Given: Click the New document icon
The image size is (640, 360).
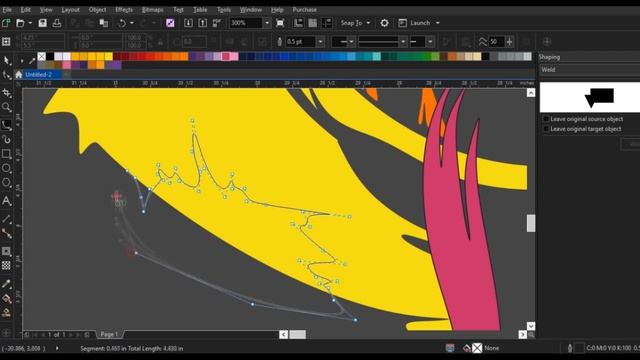Looking at the screenshot, I should [6, 23].
